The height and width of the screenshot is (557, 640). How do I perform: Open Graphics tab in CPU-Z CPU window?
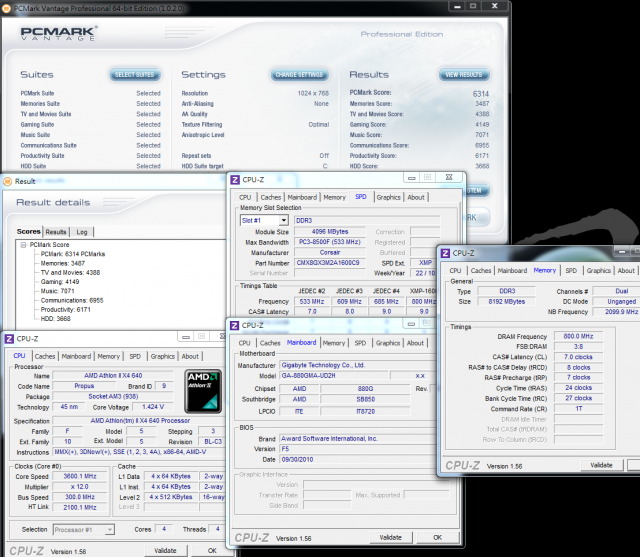(x=162, y=356)
